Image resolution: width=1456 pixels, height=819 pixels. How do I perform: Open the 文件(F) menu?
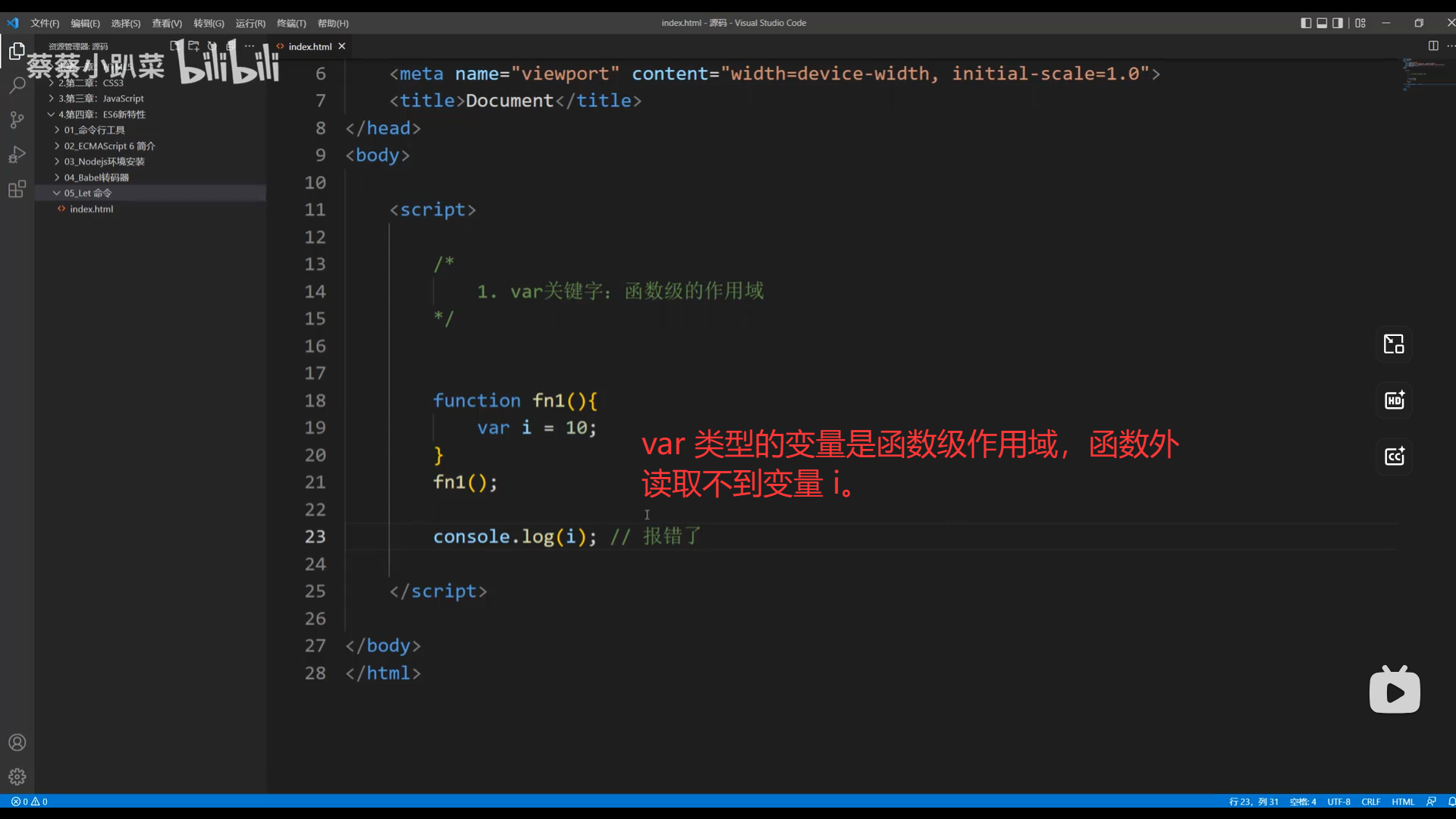(x=45, y=24)
